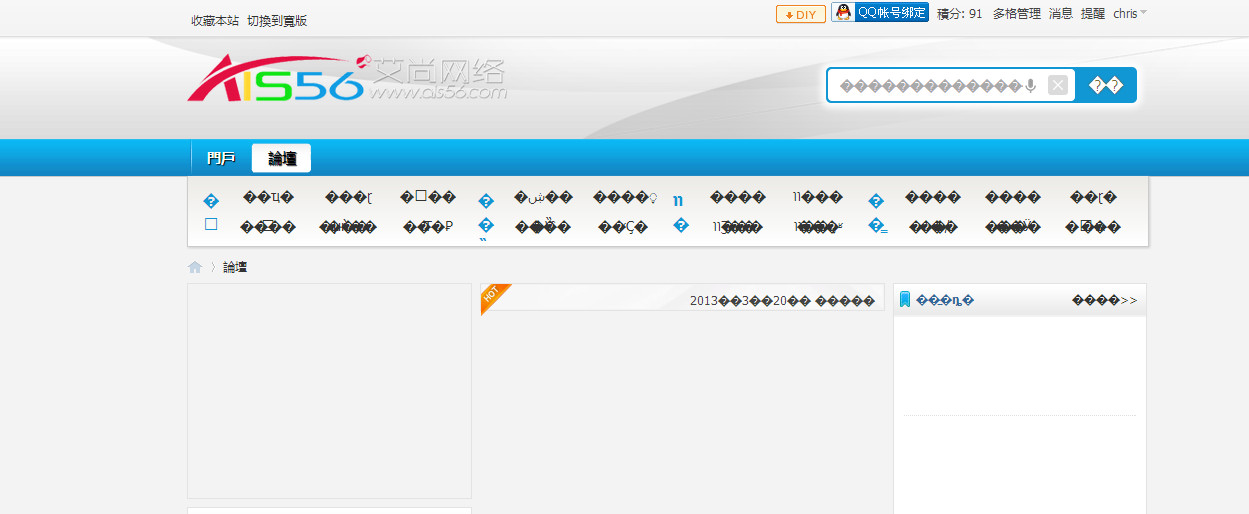Viewport: 1249px width, 514px height.
Task: Click the blue search submit button
Action: coord(1106,85)
